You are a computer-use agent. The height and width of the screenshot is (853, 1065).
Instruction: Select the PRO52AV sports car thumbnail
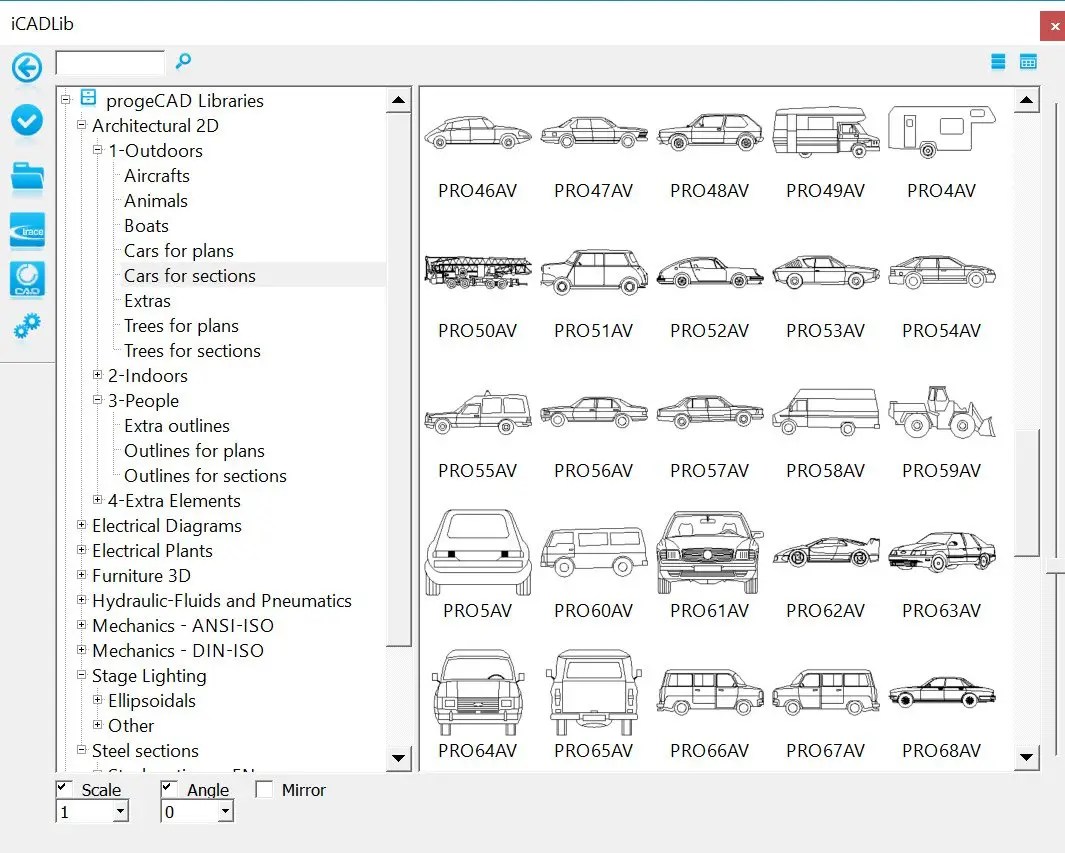pyautogui.click(x=710, y=272)
